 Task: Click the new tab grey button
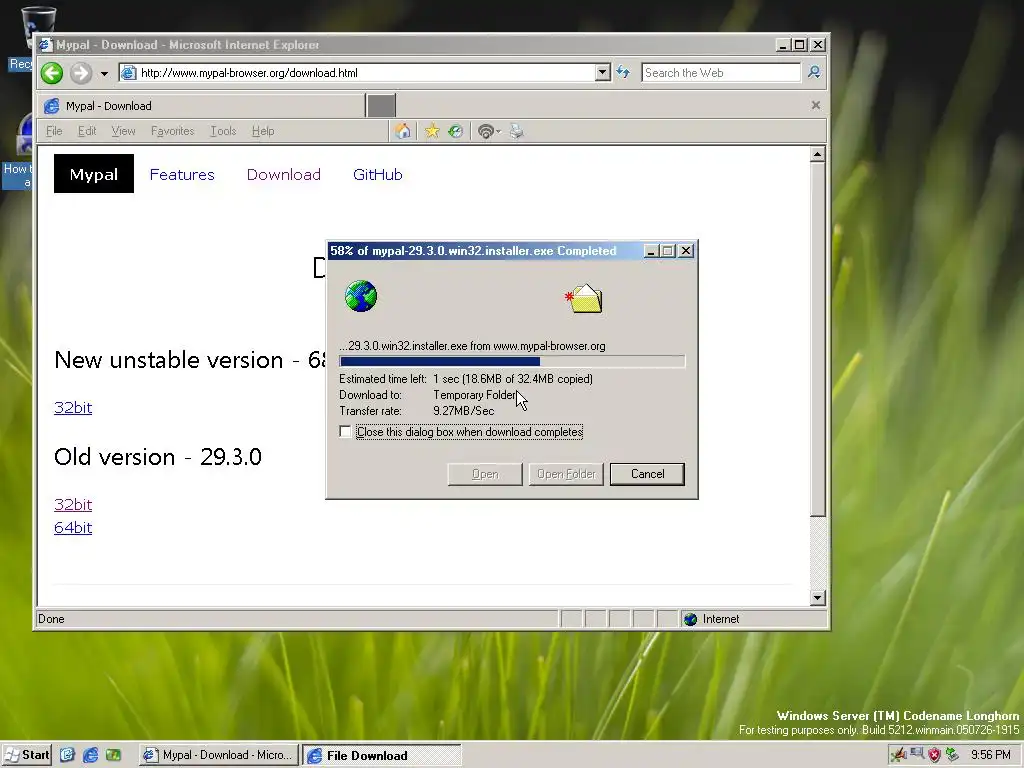[381, 106]
